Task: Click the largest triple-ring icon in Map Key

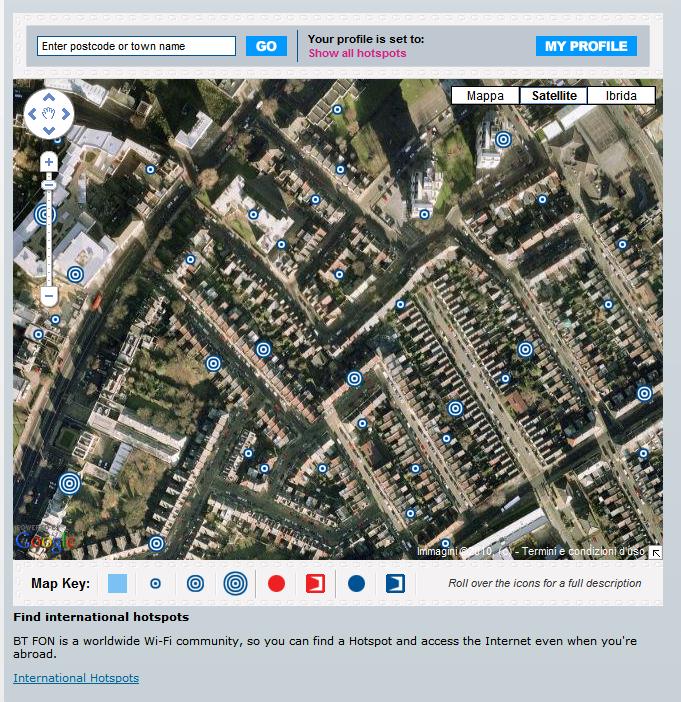Action: 236,583
